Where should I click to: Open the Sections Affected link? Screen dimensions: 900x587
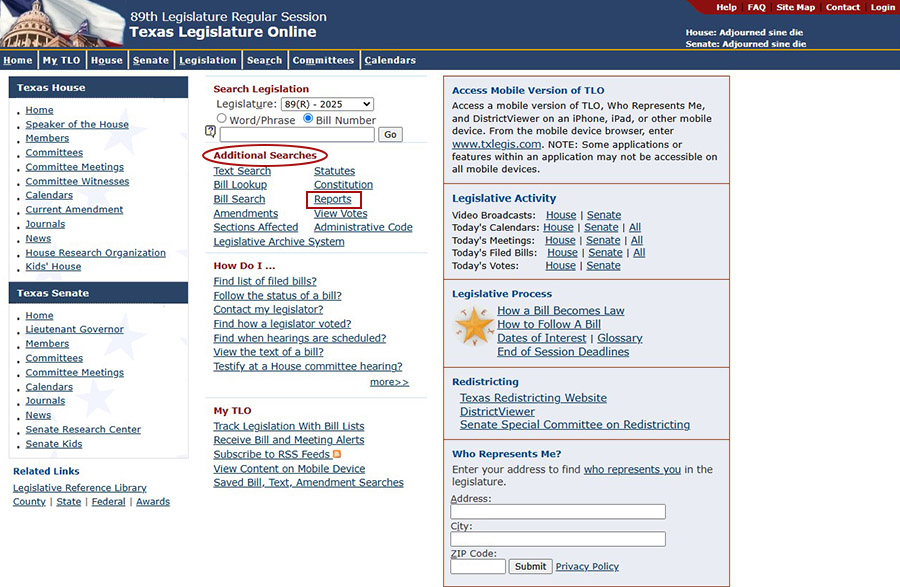pos(256,227)
